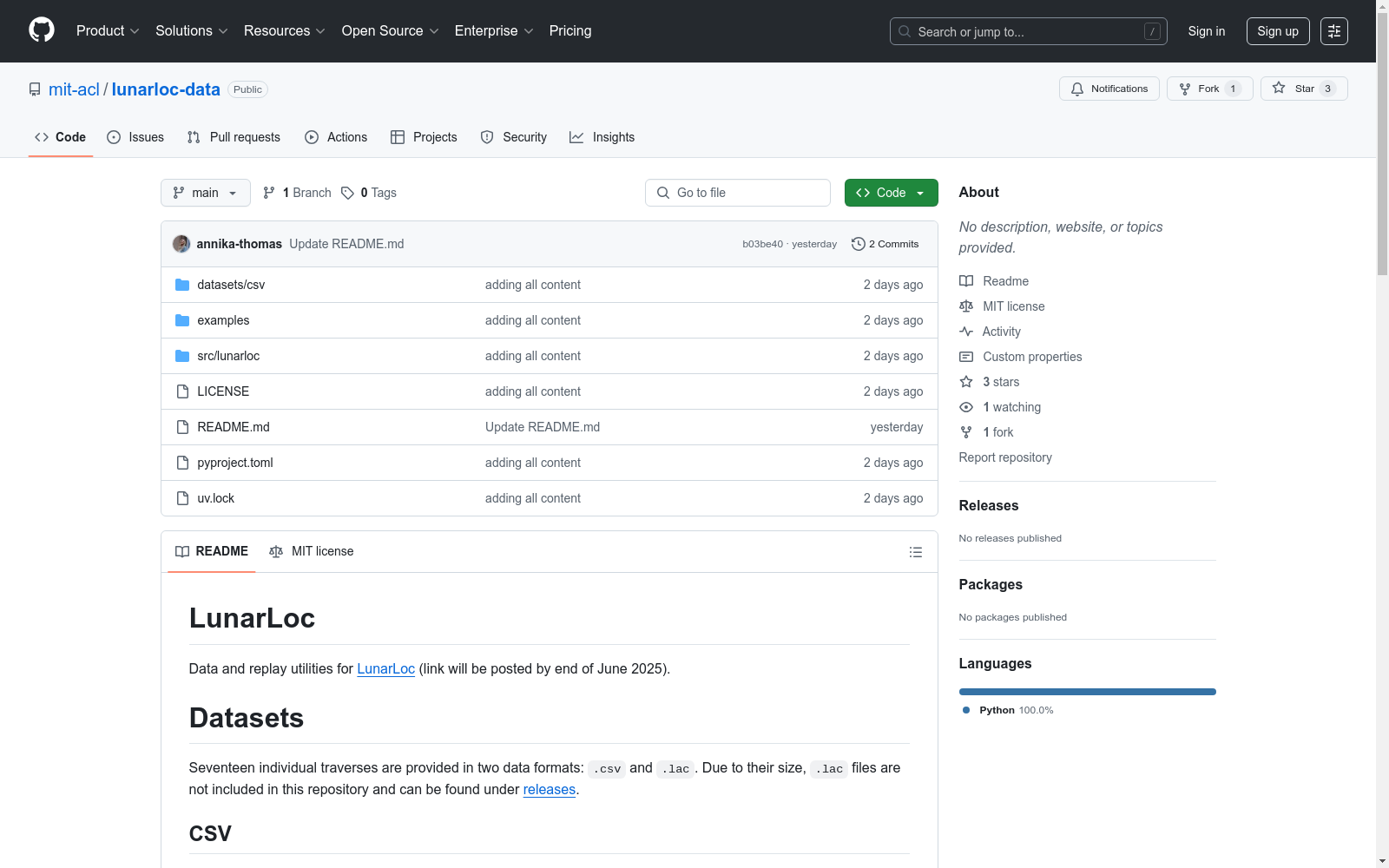Expand the Open Source menu
This screenshot has height=868, width=1389.
point(390,31)
